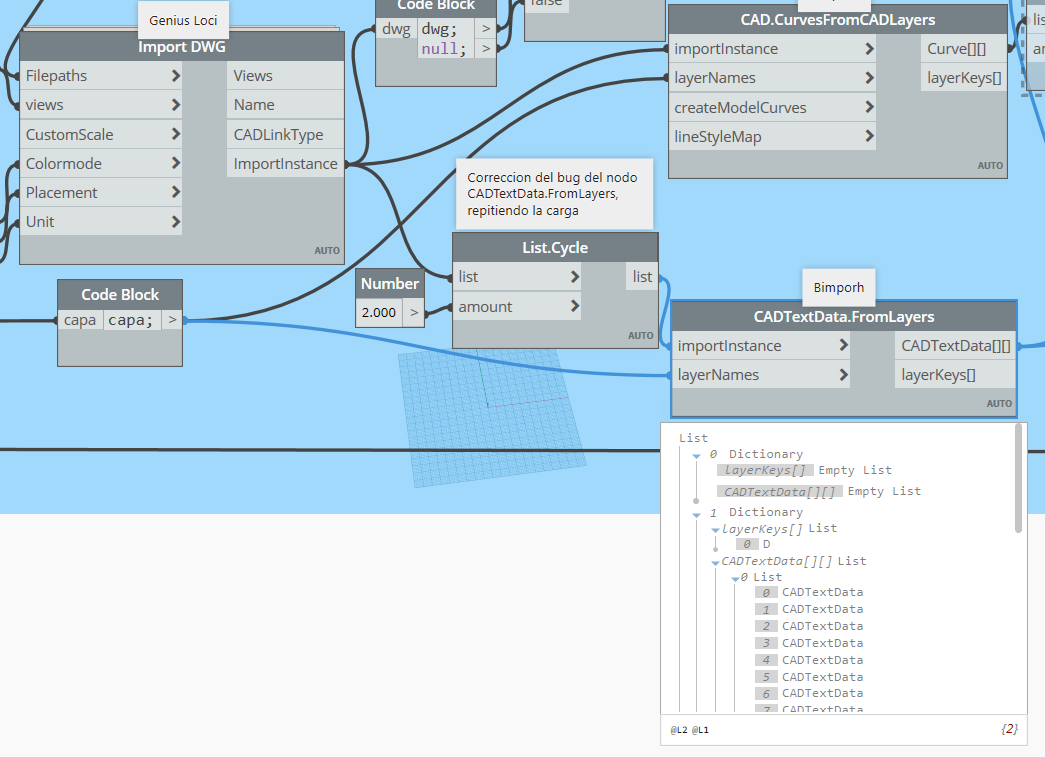
Task: Click the ImportInstance output port
Action: click(x=285, y=163)
